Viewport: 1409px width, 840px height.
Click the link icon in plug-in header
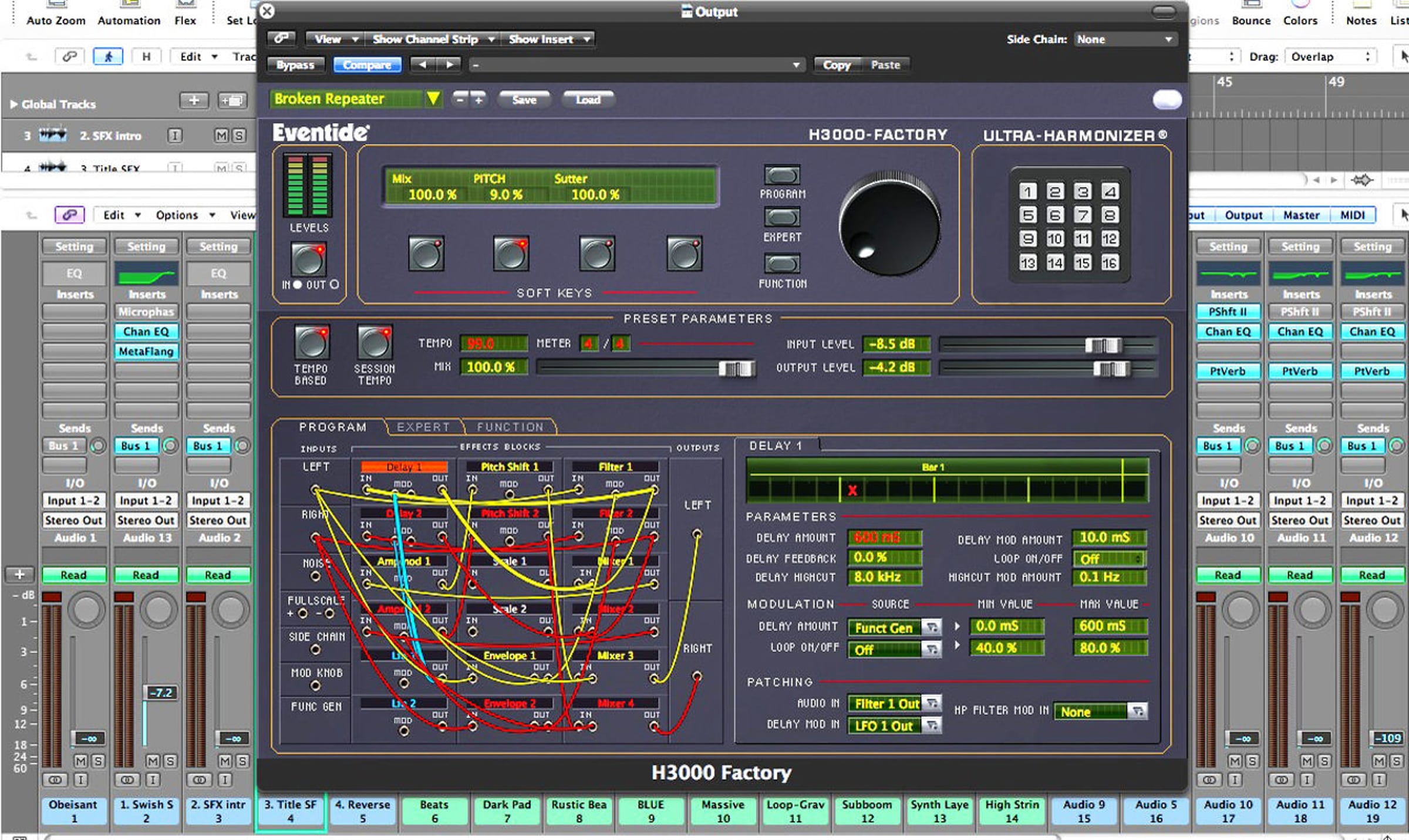pos(281,39)
